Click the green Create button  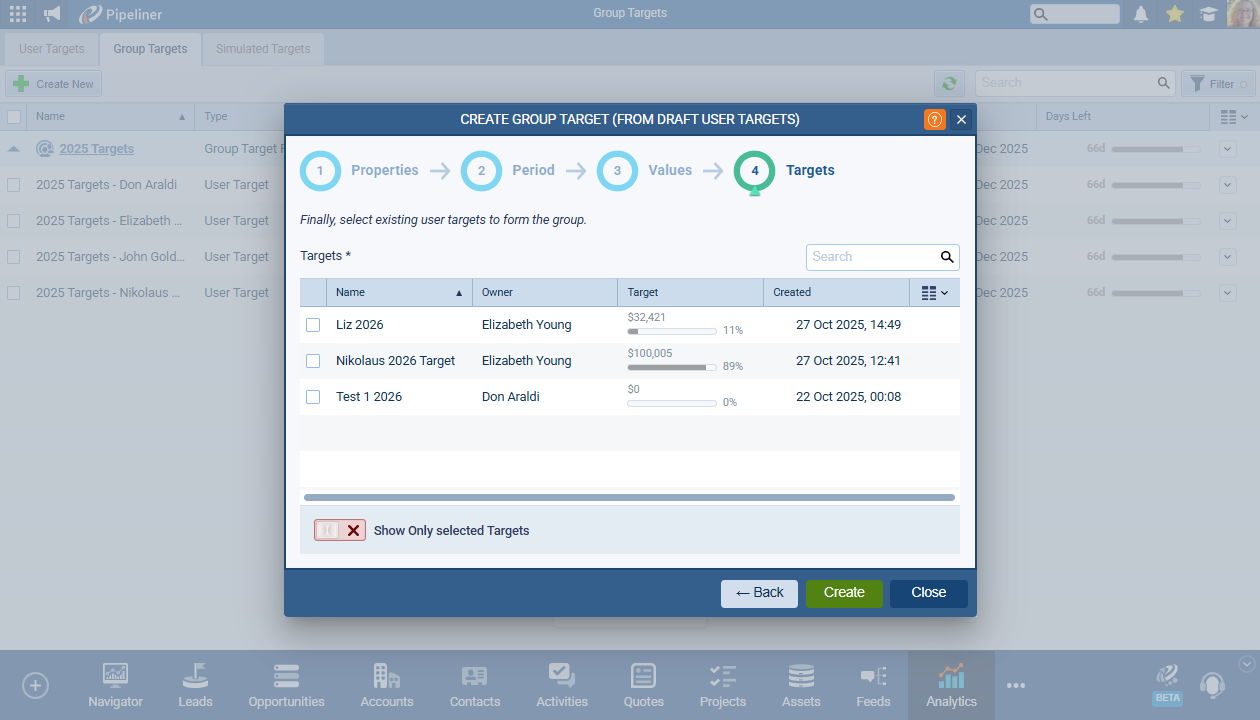(x=844, y=593)
